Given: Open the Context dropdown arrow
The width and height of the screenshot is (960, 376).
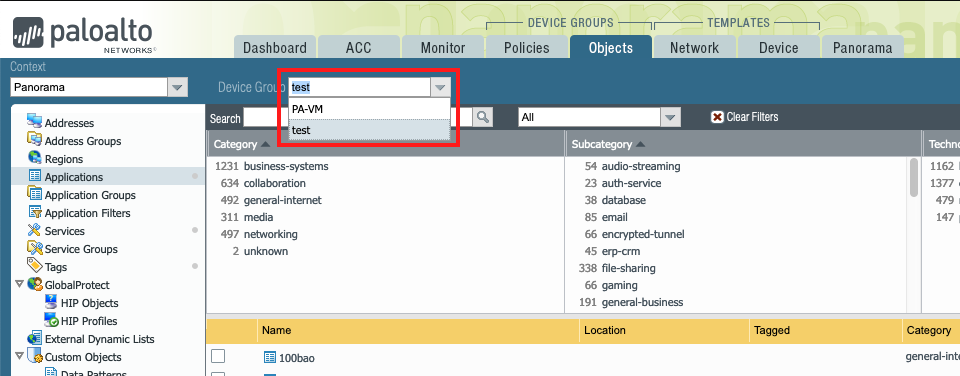Looking at the screenshot, I should coord(178,88).
